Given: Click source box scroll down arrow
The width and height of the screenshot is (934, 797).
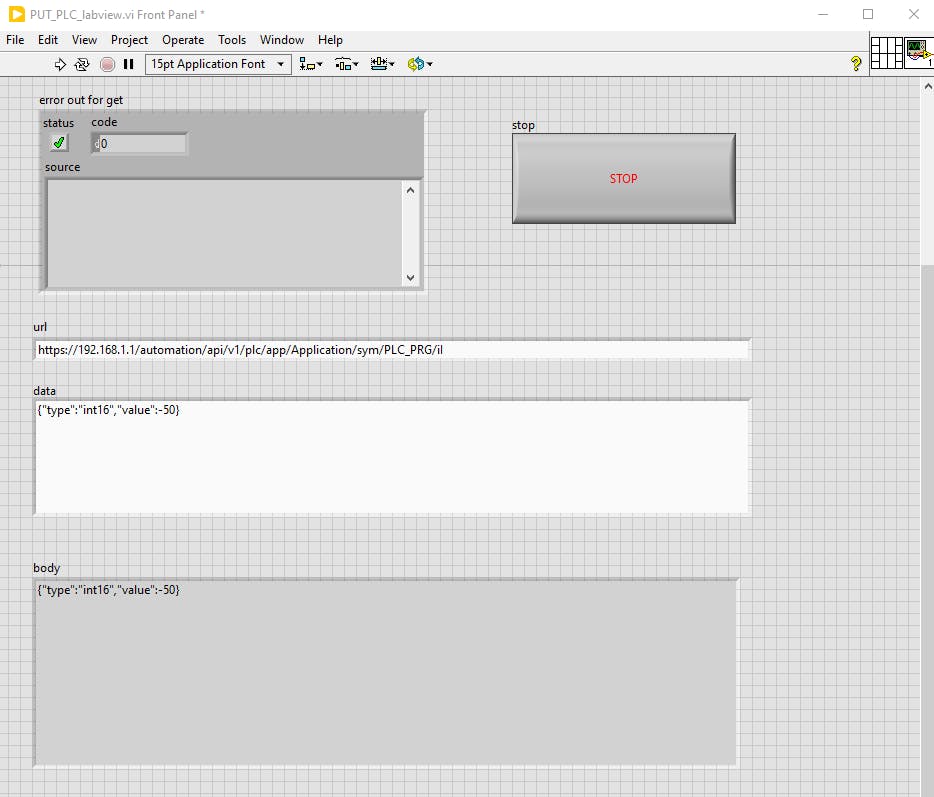Looking at the screenshot, I should point(410,278).
